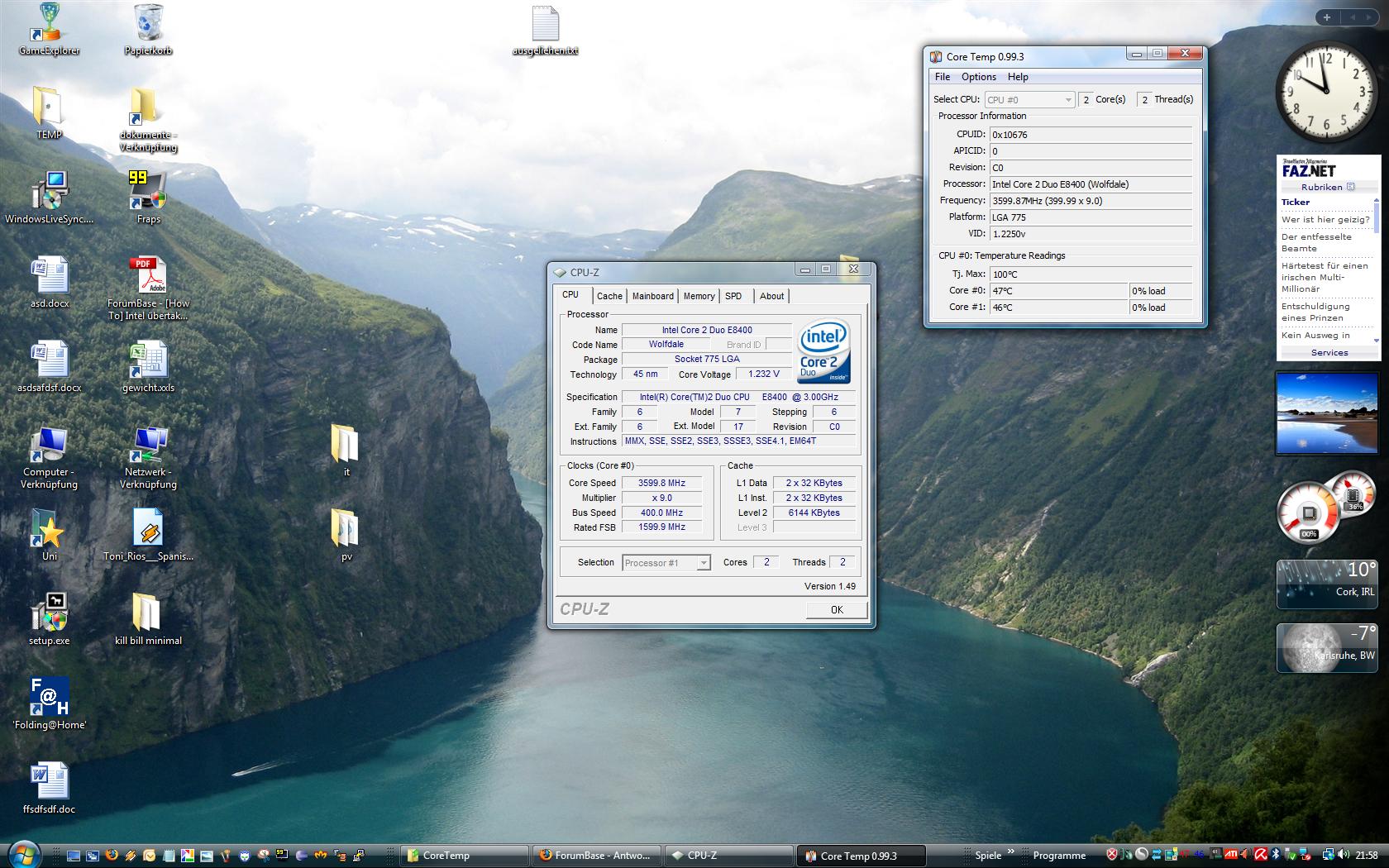This screenshot has height=868, width=1389.
Task: Switch to the Memory tab in CPU-Z
Action: pyautogui.click(x=699, y=296)
